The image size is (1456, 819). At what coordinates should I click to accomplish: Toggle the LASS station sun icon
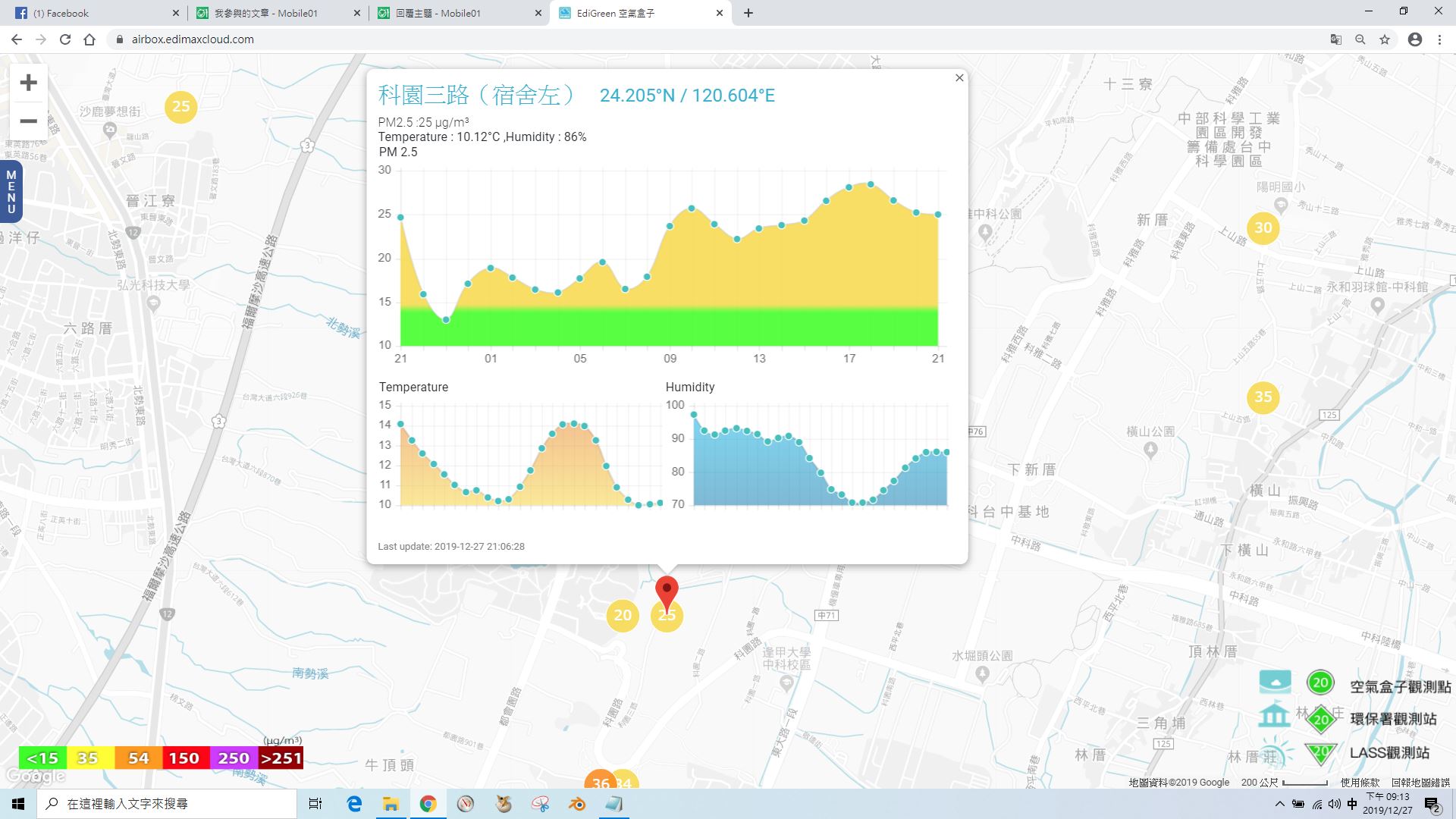1275,752
